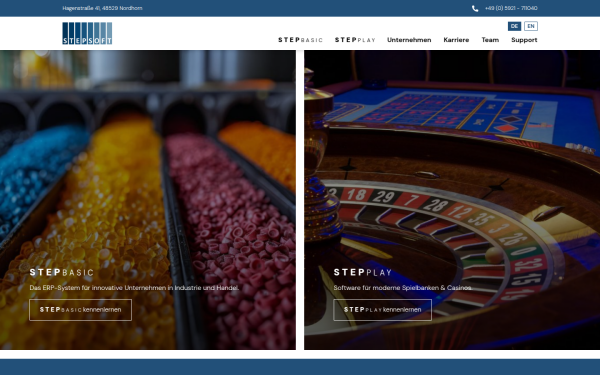Viewport: 600px width, 375px height.
Task: Go to the Karriere page
Action: coord(456,40)
